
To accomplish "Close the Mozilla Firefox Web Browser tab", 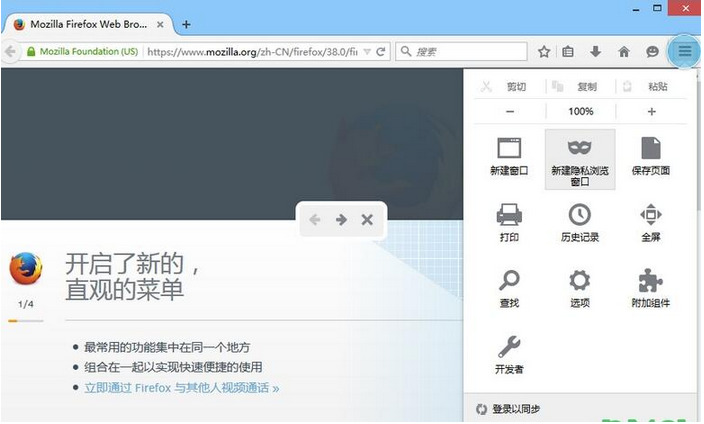I will coord(160,25).
